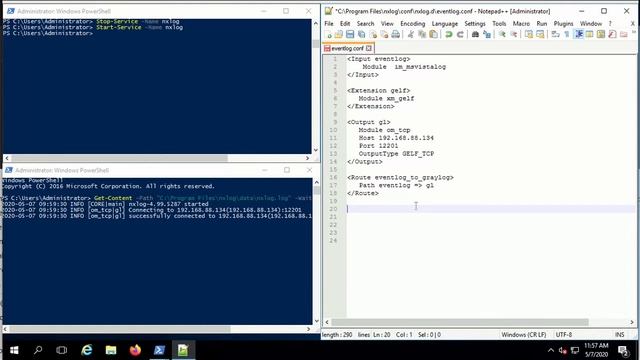Image resolution: width=640 pixels, height=360 pixels.
Task: Open the Window menu
Action: (591, 24)
